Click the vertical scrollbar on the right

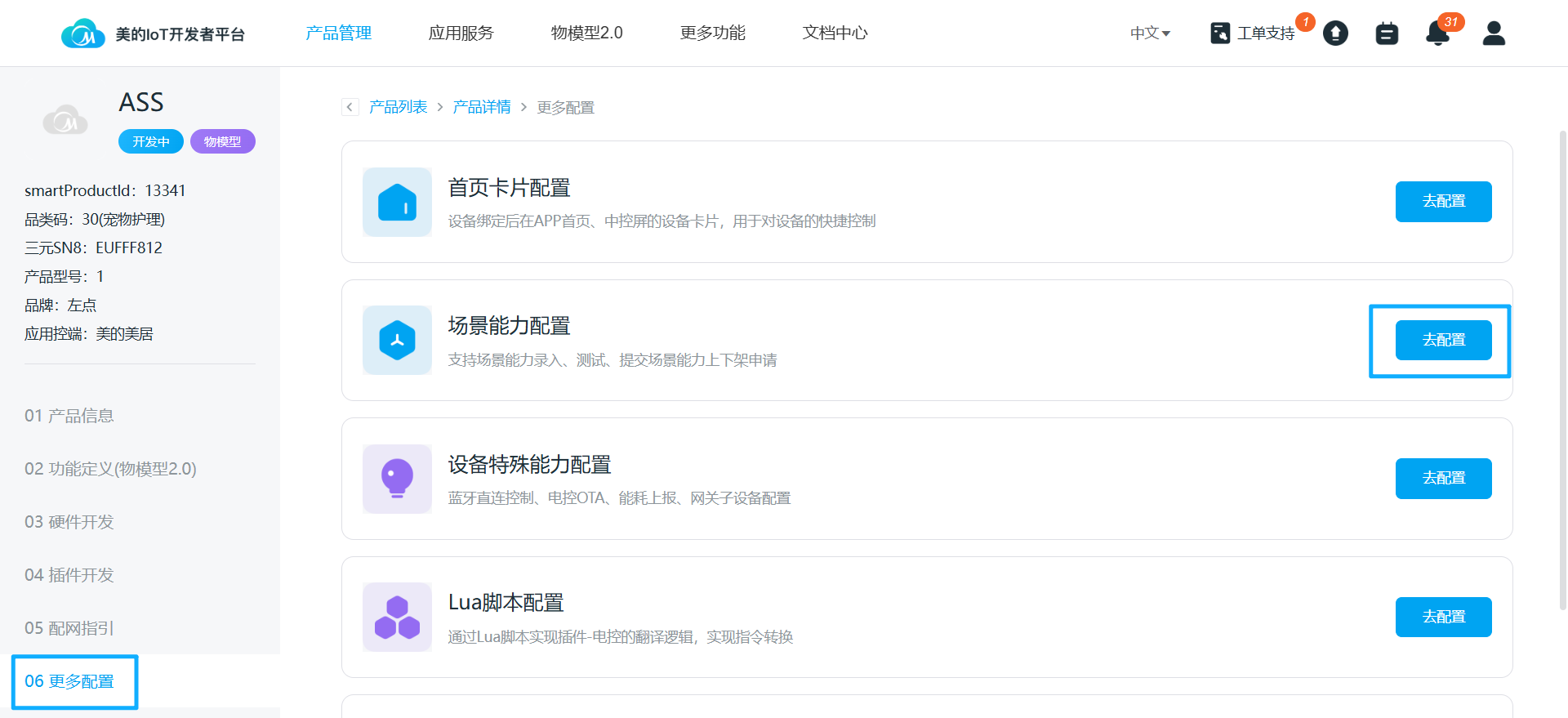[1562, 368]
